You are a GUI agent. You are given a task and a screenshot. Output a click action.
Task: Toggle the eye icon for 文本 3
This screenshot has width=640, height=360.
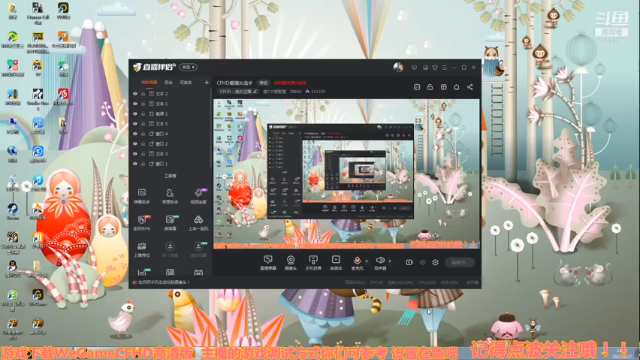pos(135,154)
